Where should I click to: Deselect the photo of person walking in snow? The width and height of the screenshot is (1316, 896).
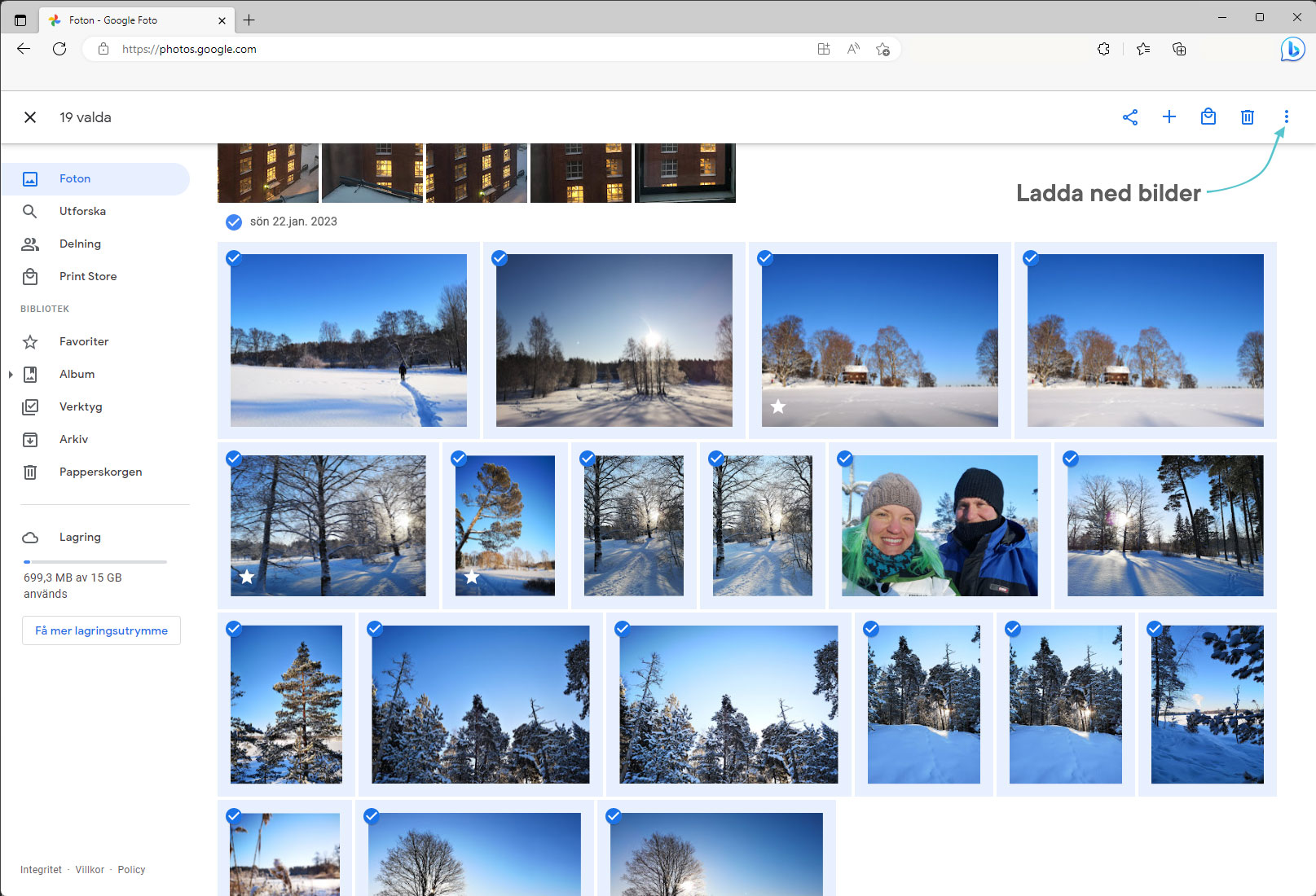coord(234,258)
